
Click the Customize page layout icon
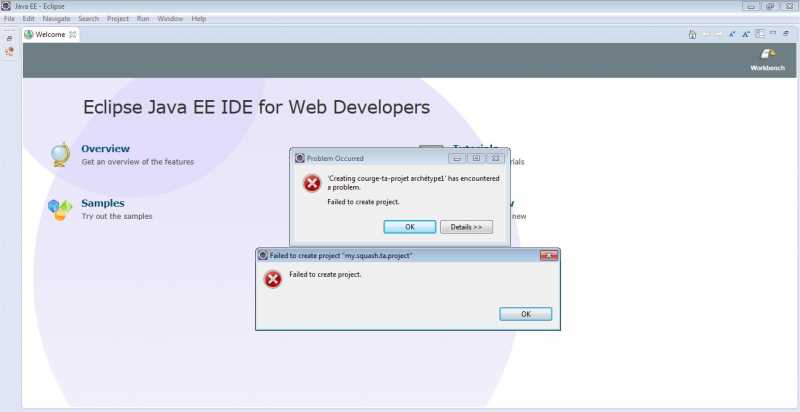[759, 34]
